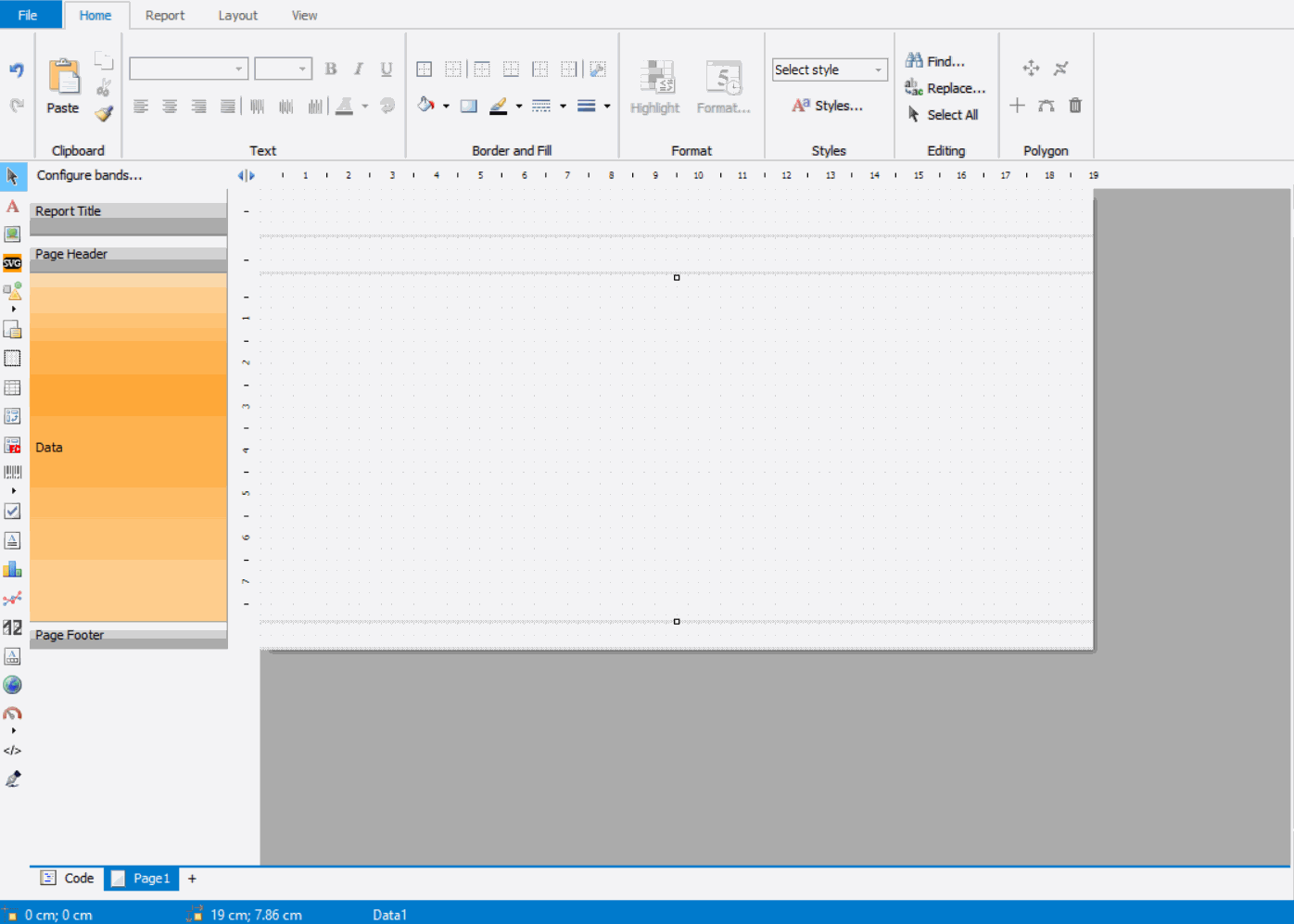
Task: Switch to the Code tab
Action: coord(68,879)
